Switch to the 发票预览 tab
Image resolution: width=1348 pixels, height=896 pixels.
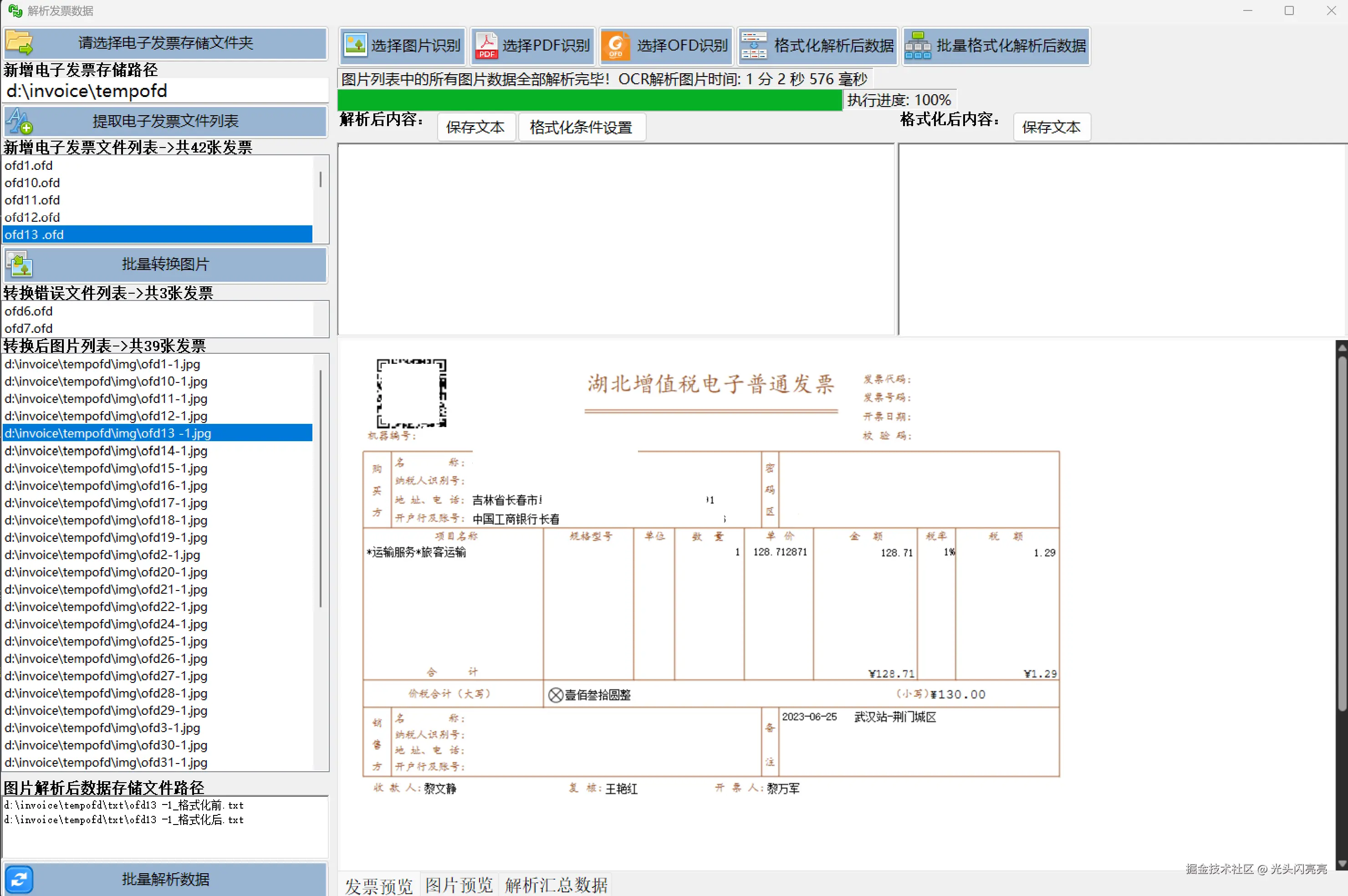tap(378, 885)
